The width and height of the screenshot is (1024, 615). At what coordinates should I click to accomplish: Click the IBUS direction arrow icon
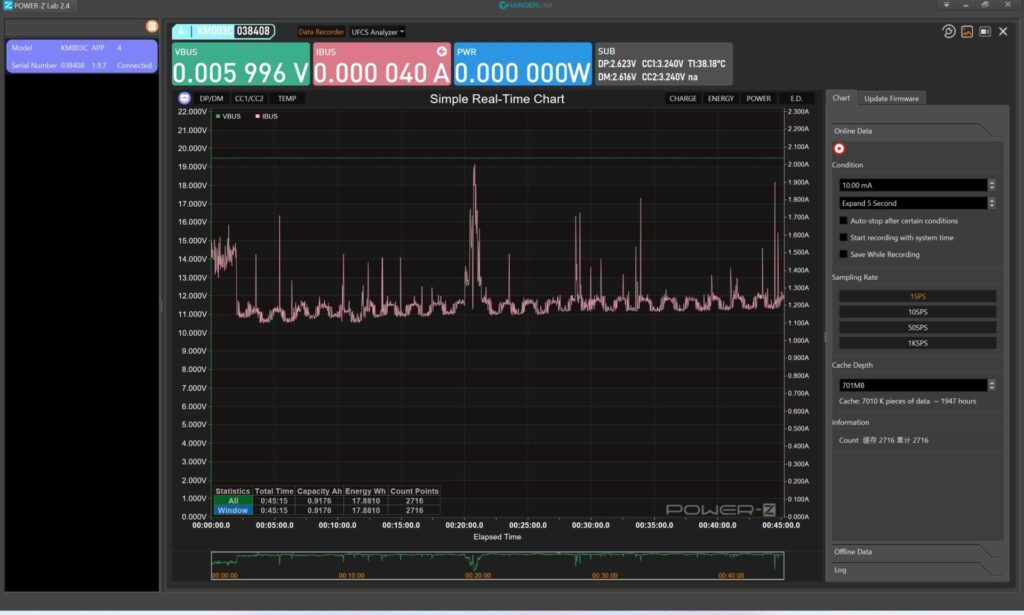point(442,51)
